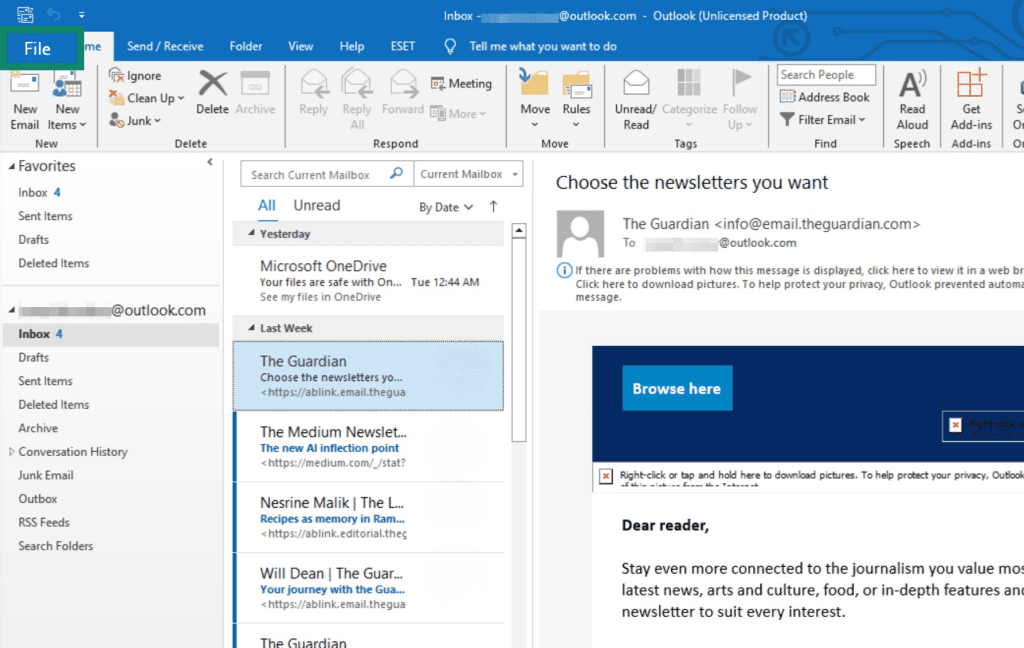1024x648 pixels.
Task: Open Drafts under Favorites
Action: (x=33, y=240)
